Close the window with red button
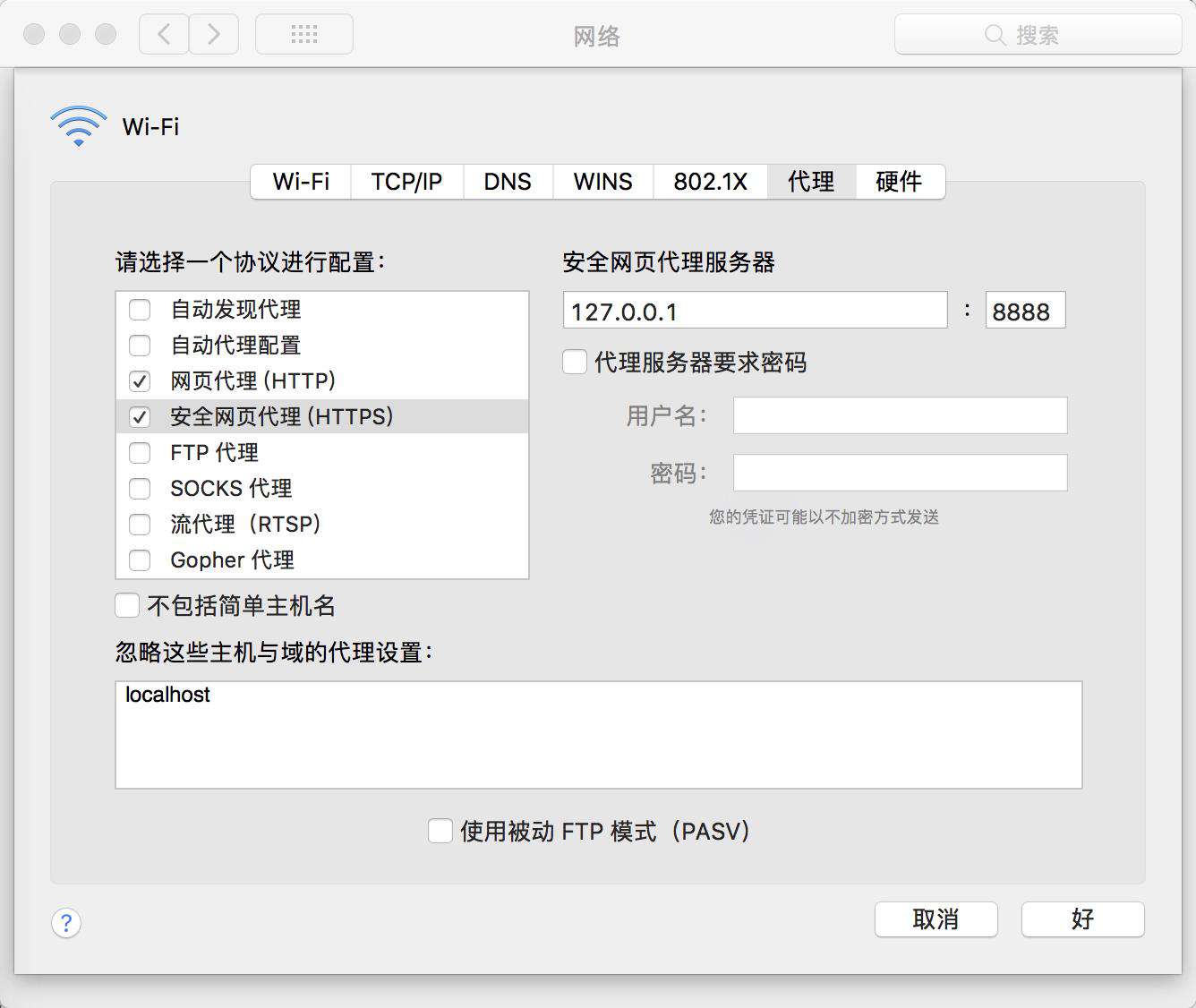Screen dimensions: 1196x1008 pyautogui.click(x=34, y=34)
